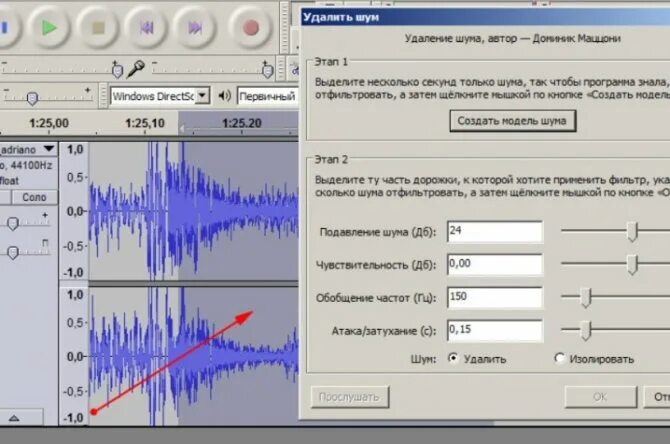This screenshot has width=670, height=444.
Task: Pause playback with the Pause button
Action: pyautogui.click(x=5, y=28)
